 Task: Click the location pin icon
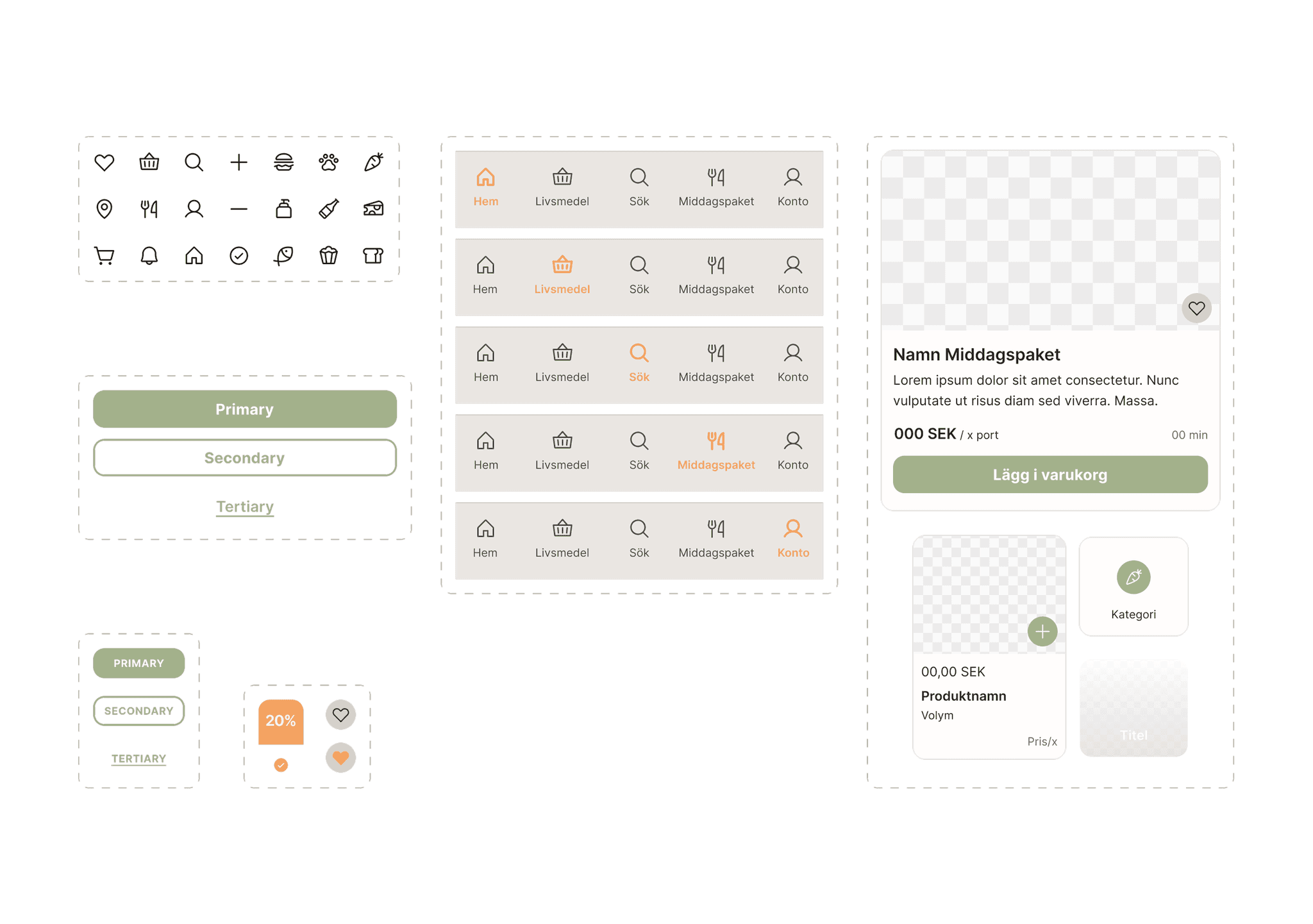(104, 209)
